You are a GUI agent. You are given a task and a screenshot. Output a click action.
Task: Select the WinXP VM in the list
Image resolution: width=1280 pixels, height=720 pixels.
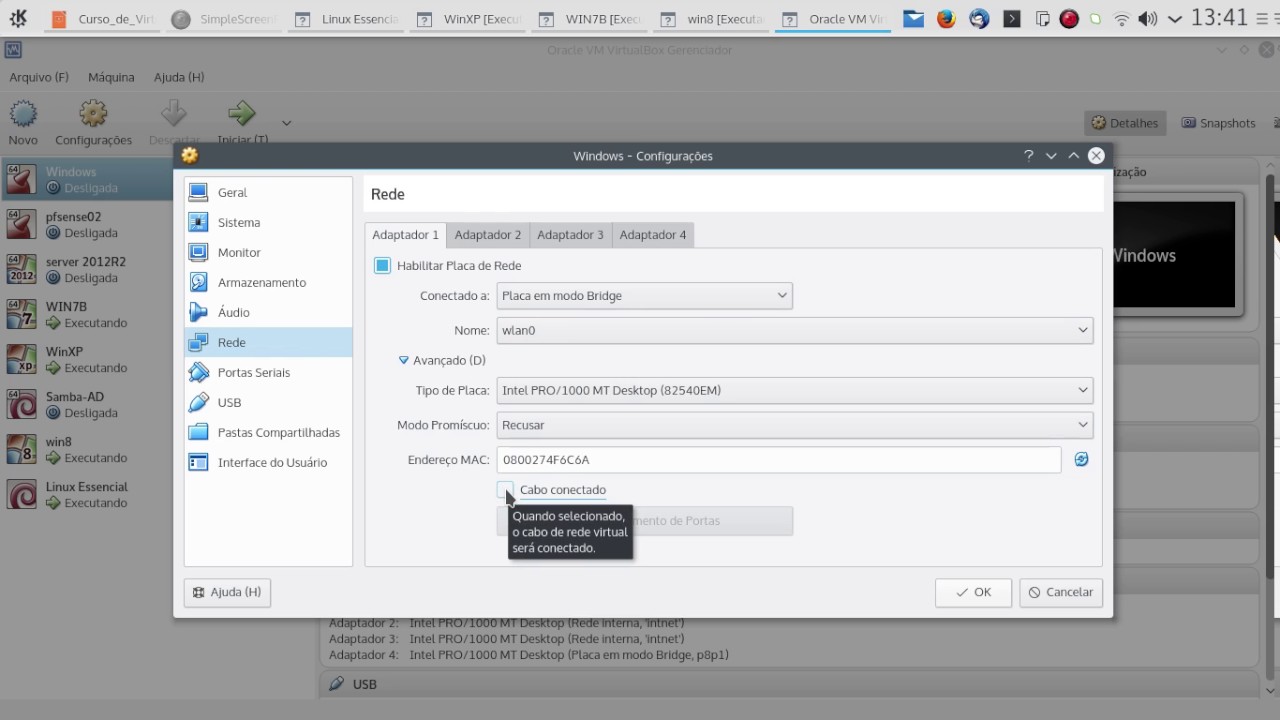pyautogui.click(x=88, y=359)
